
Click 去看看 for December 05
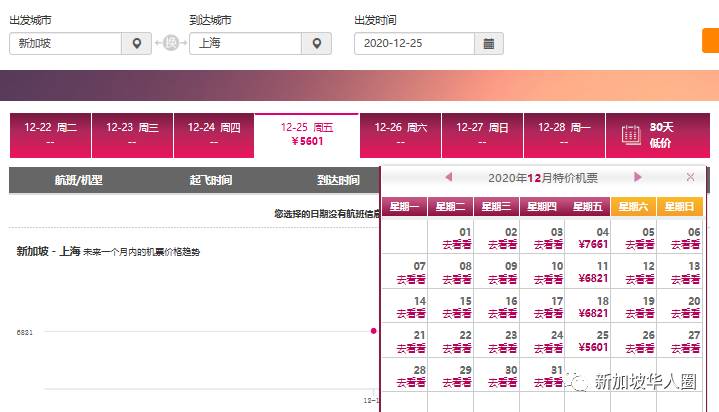640,245
